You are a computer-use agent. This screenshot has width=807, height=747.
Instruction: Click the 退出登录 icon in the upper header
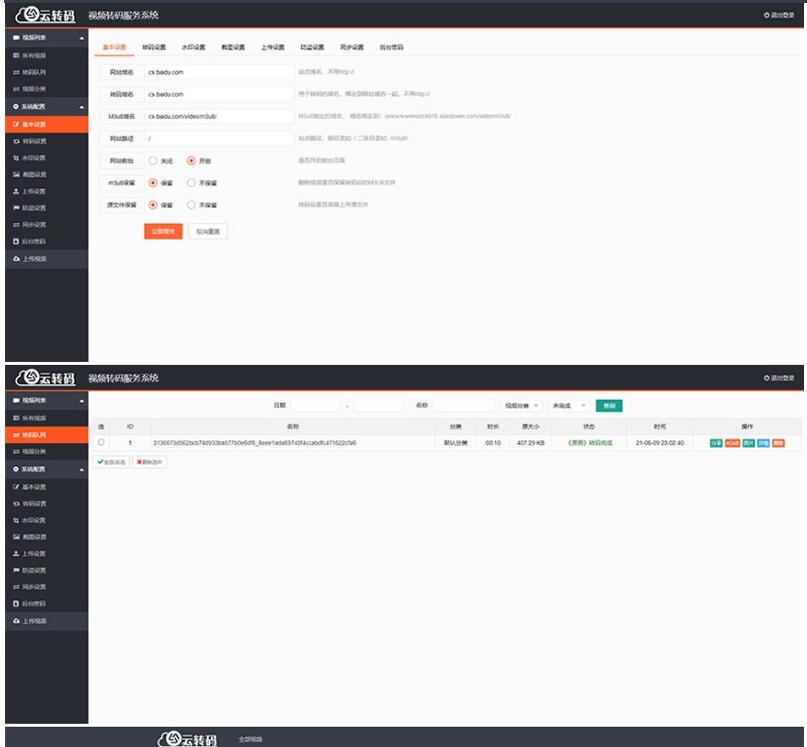766,15
